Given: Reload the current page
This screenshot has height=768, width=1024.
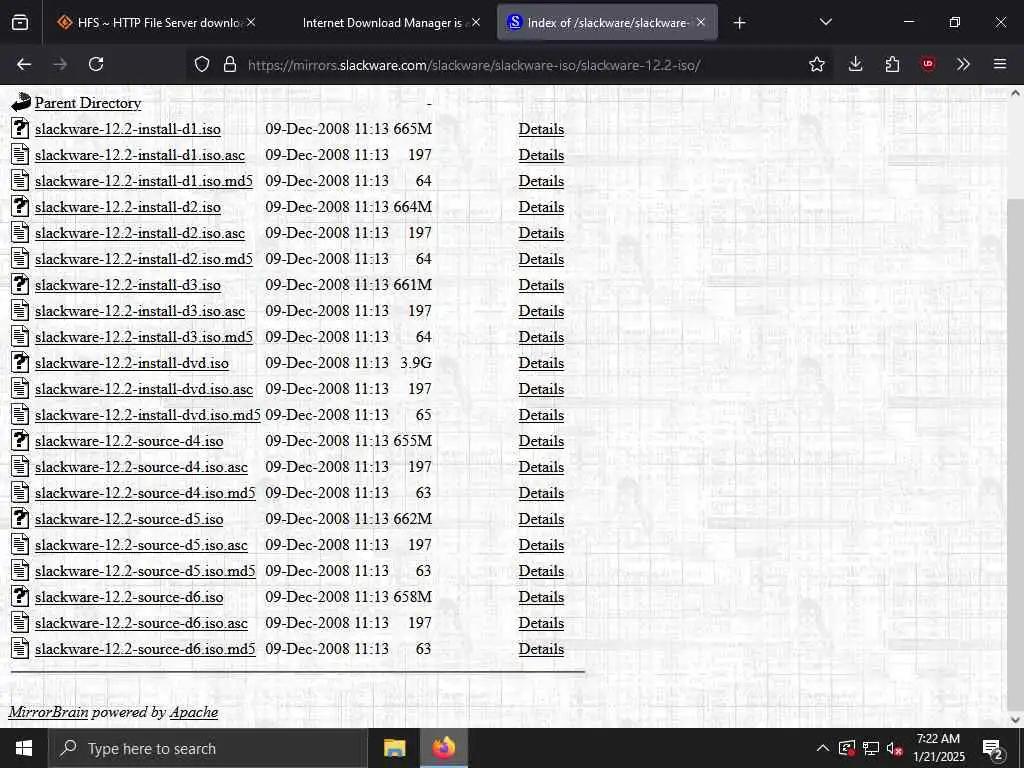Looking at the screenshot, I should click(x=96, y=64).
